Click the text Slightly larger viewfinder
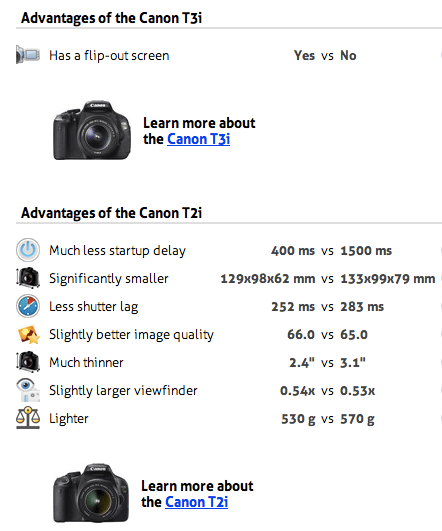Viewport: 442px width, 531px height. [123, 391]
